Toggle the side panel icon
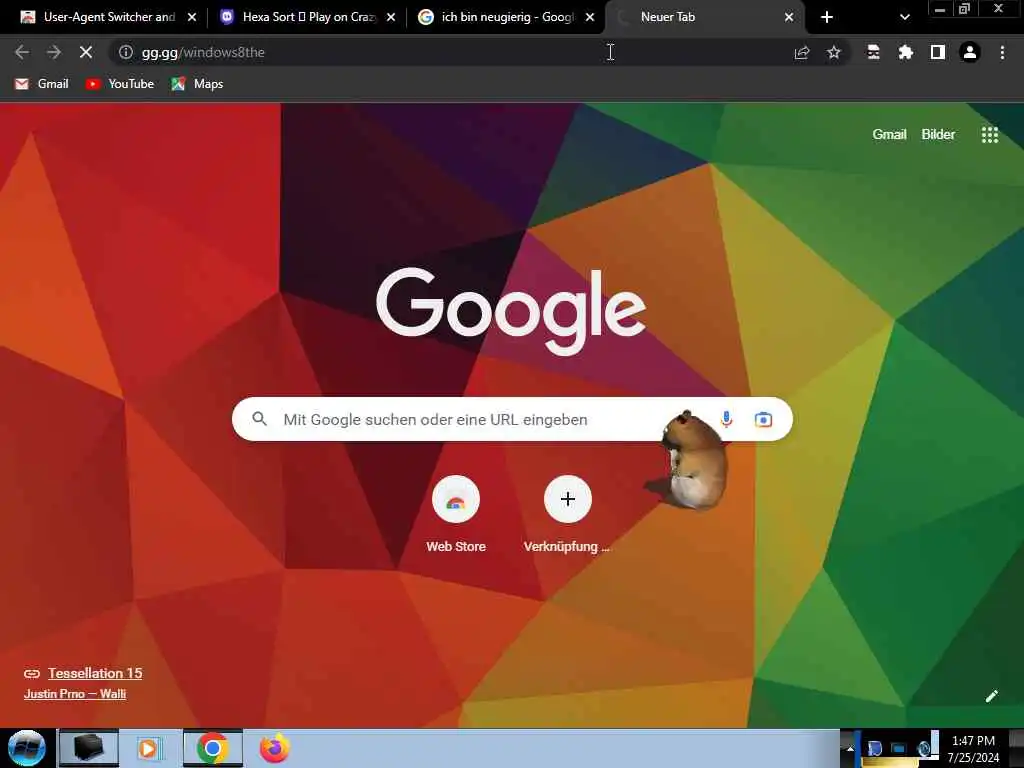The width and height of the screenshot is (1024, 768). (x=938, y=52)
